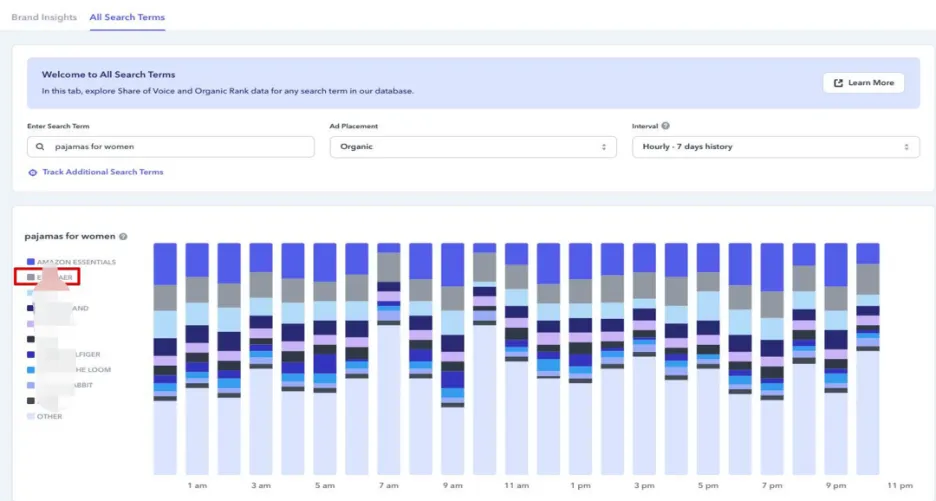
Task: Open the Track Additional Search Terms link
Action: pos(103,172)
